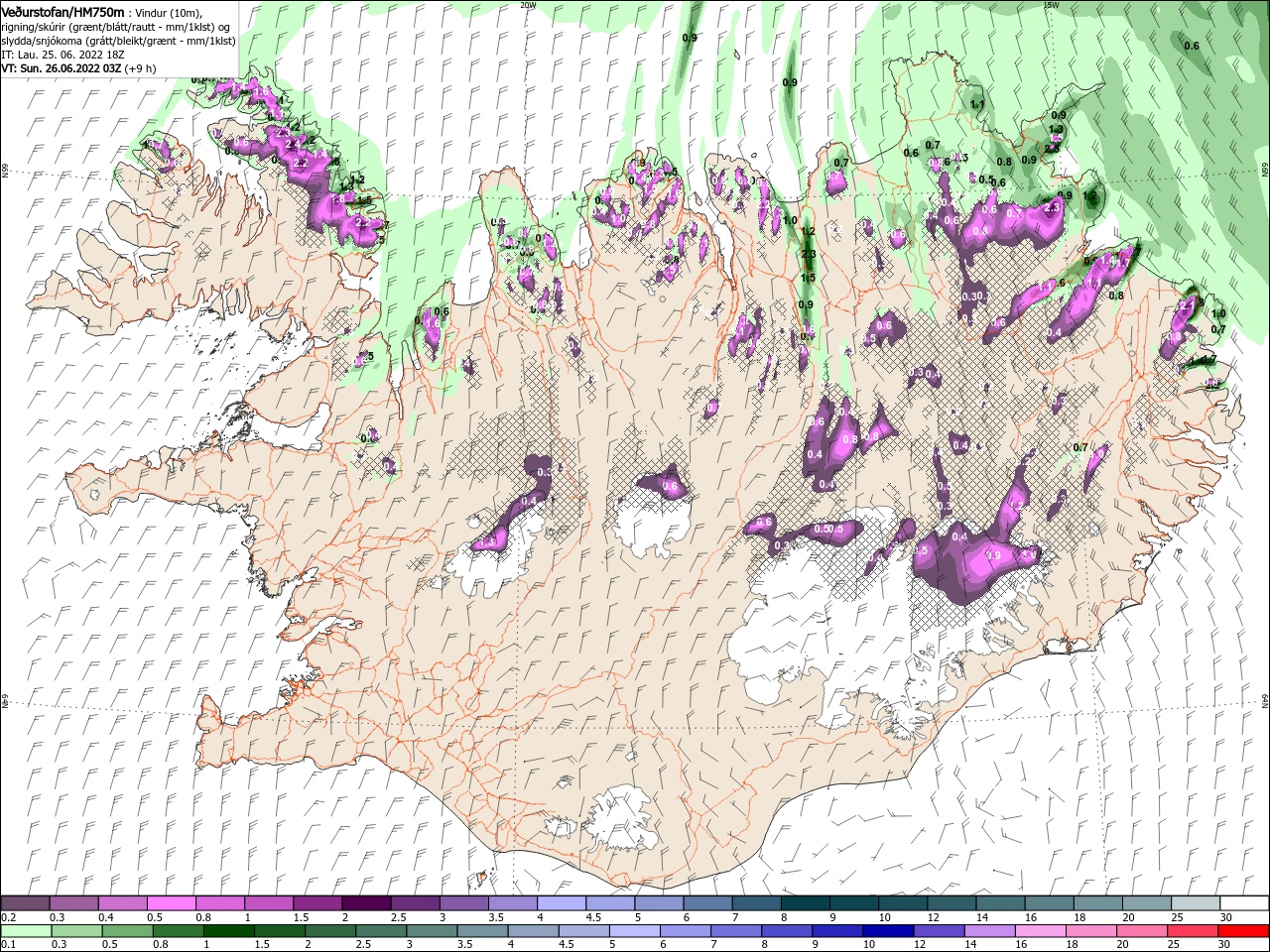The width and height of the screenshot is (1270, 952).
Task: Click the '15W' longitude label
Action: 1051,5
